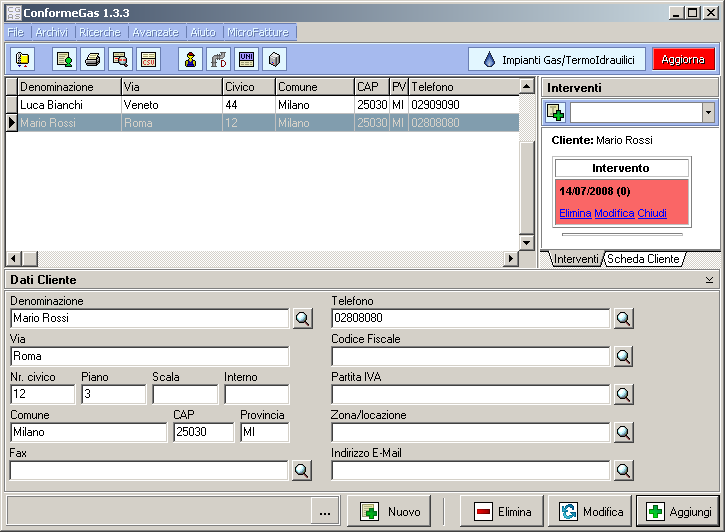The image size is (725, 532).
Task: Click the Interno input field
Action: coord(257,394)
